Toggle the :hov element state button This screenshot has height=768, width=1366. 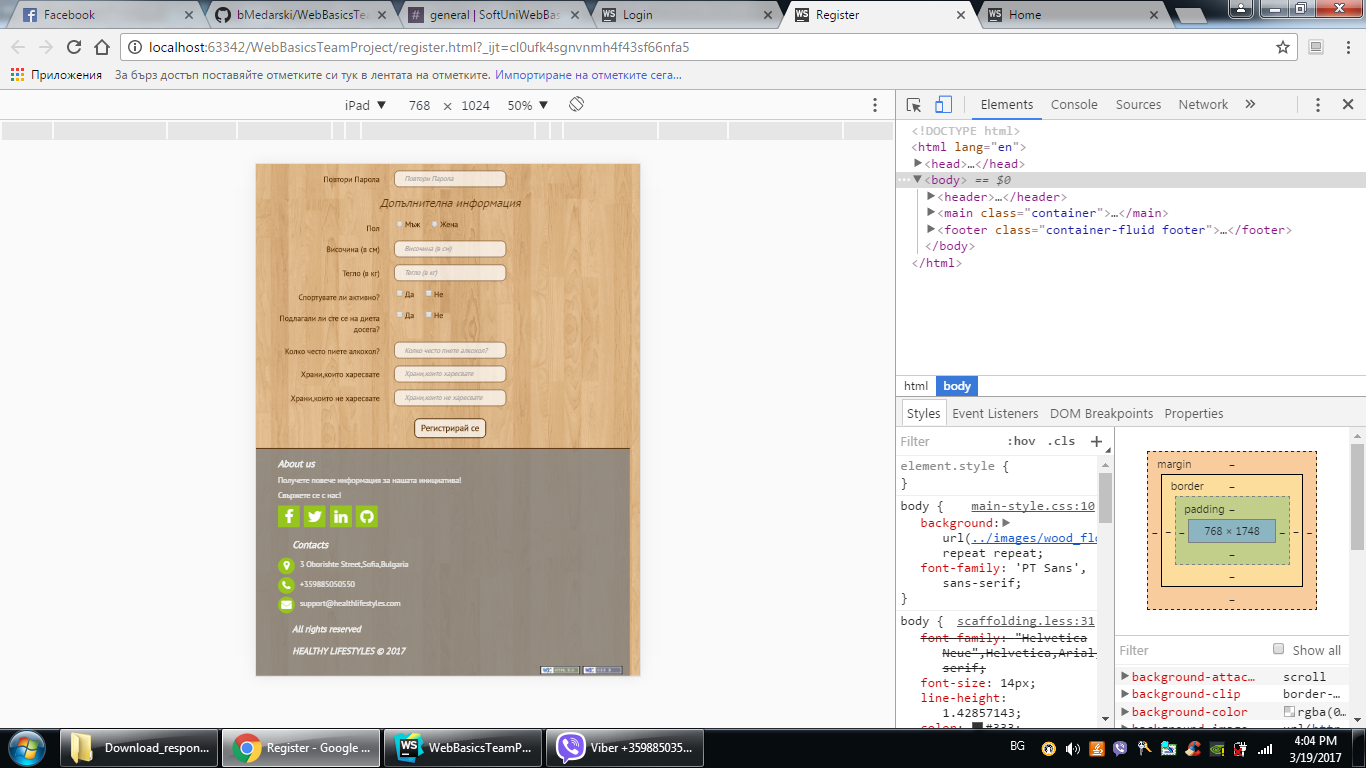(1021, 441)
